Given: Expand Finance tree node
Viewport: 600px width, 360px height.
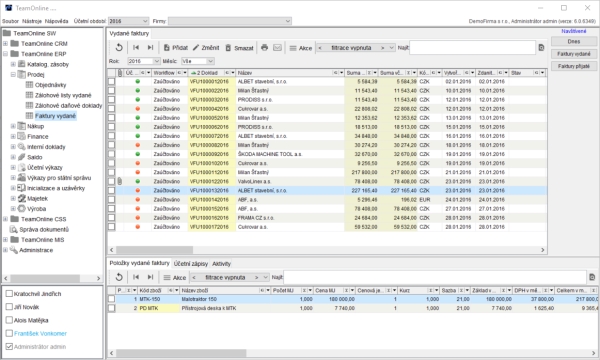Looking at the screenshot, I should [x=13, y=137].
